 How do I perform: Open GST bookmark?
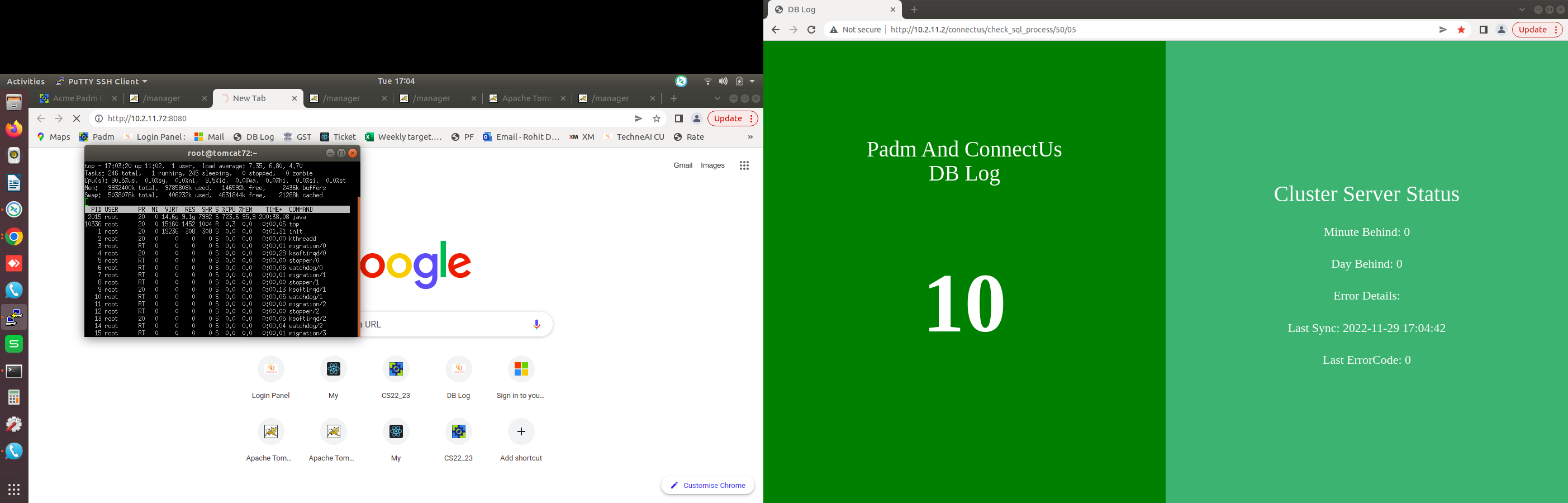click(x=297, y=137)
